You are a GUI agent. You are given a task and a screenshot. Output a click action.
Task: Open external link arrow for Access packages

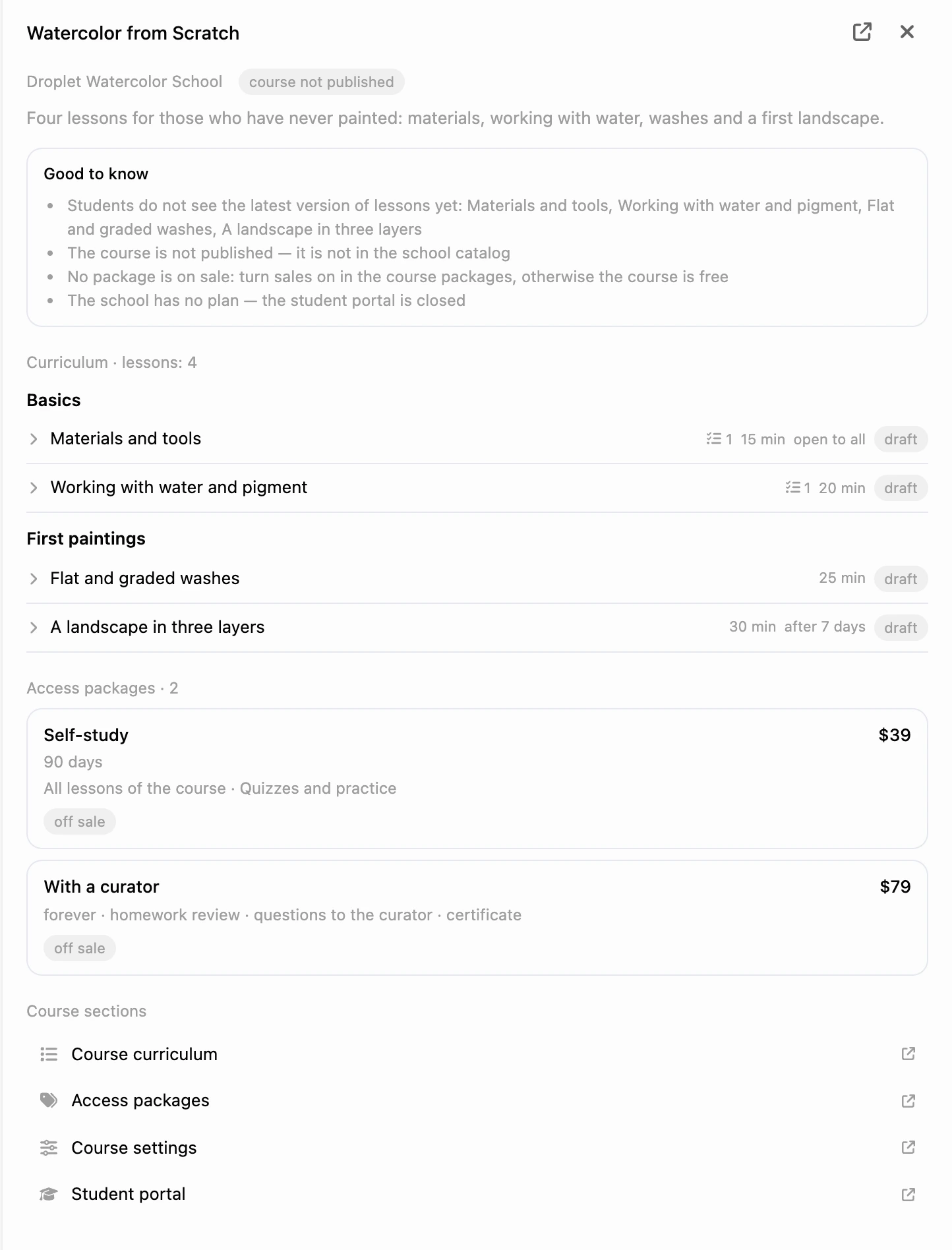click(908, 1101)
